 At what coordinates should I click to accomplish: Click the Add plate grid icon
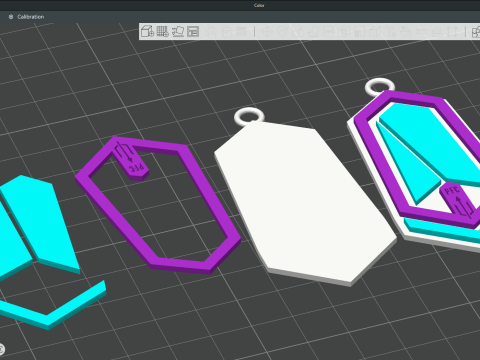pos(162,31)
